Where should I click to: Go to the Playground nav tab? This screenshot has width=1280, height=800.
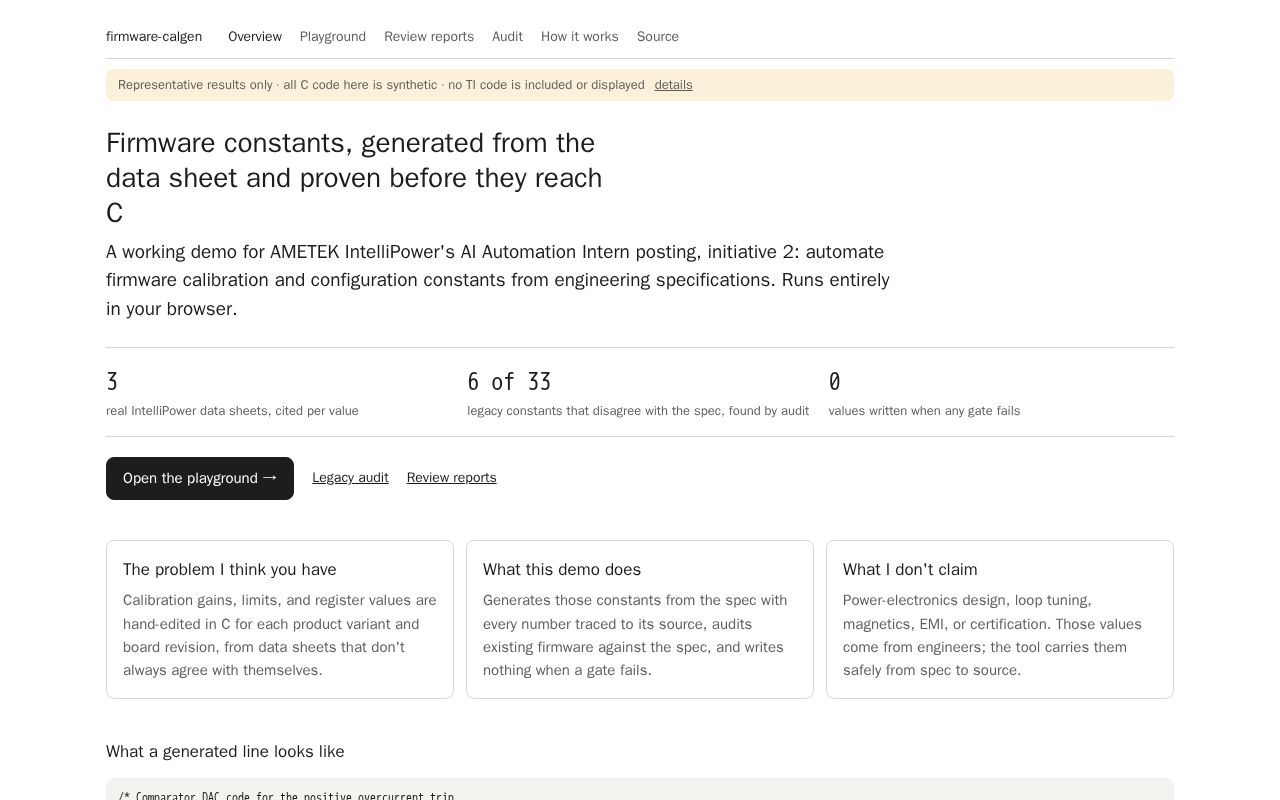coord(333,37)
